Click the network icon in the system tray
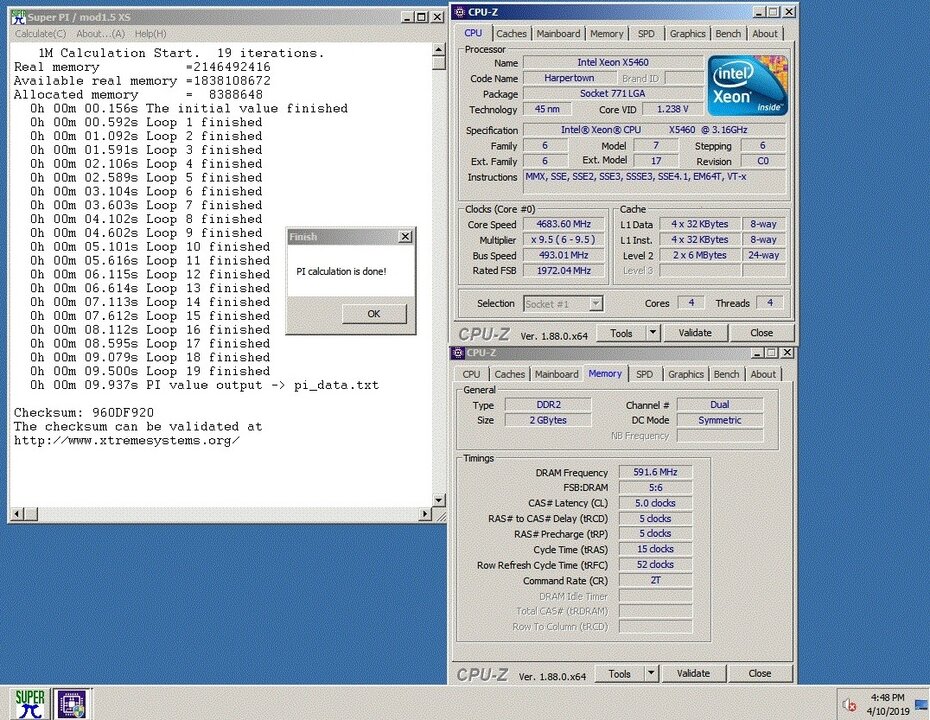 point(921,705)
